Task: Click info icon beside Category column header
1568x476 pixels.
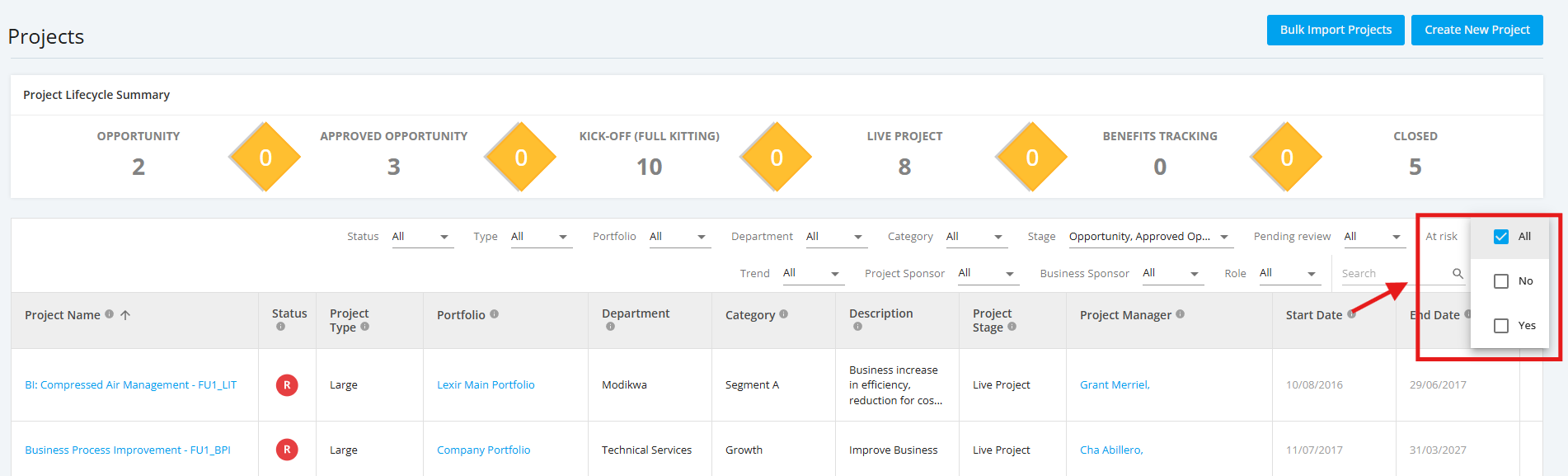Action: (784, 314)
